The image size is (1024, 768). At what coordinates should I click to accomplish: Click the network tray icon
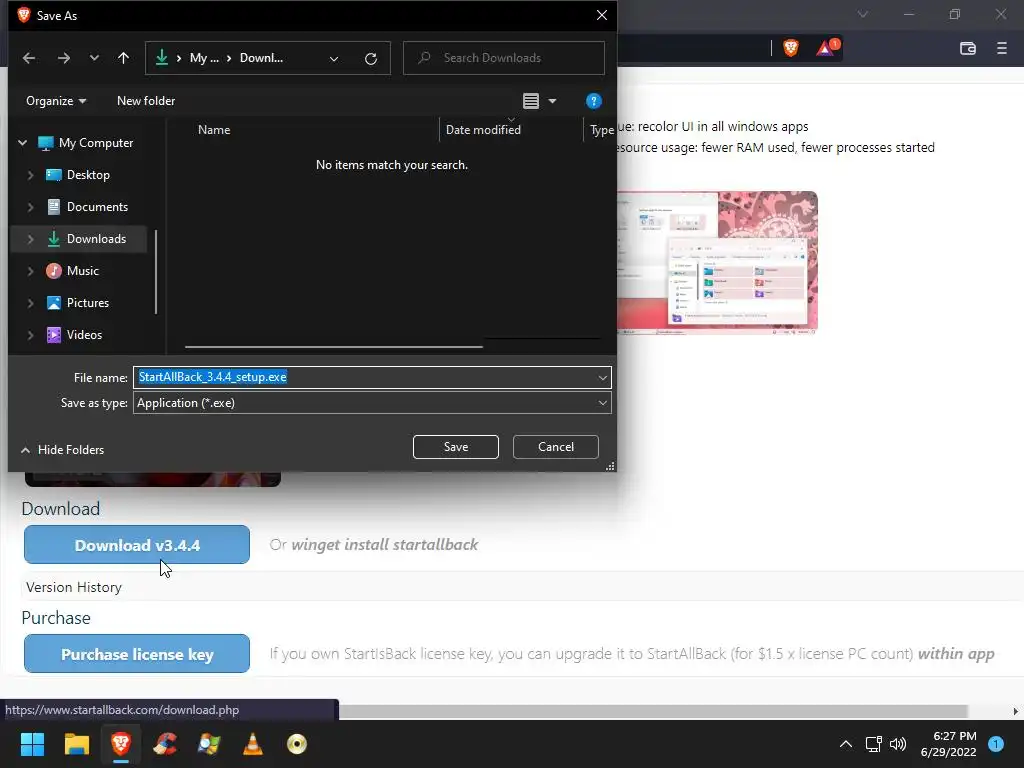tap(873, 744)
